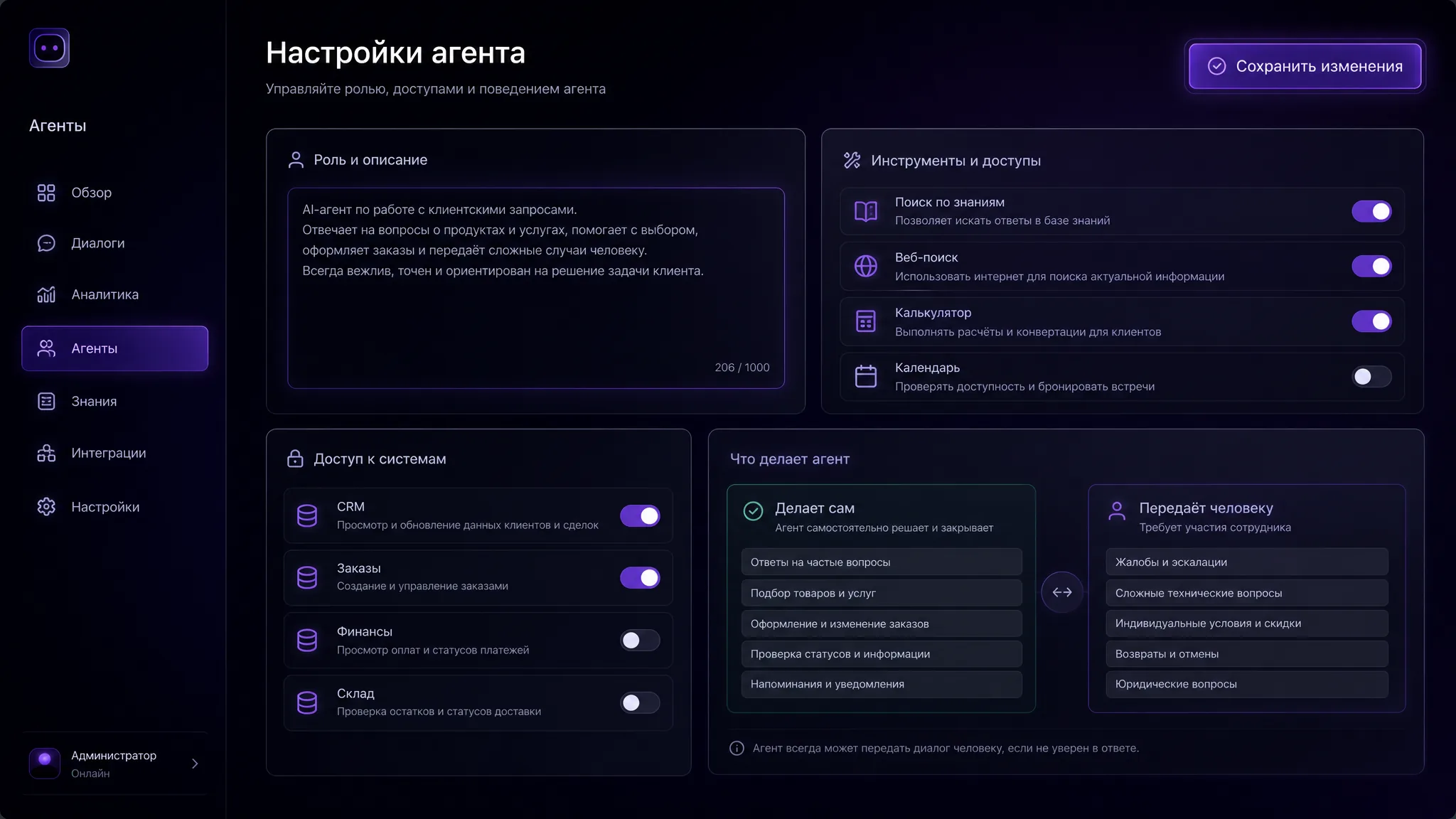Select Возвраты и отмены item

pos(1247,654)
